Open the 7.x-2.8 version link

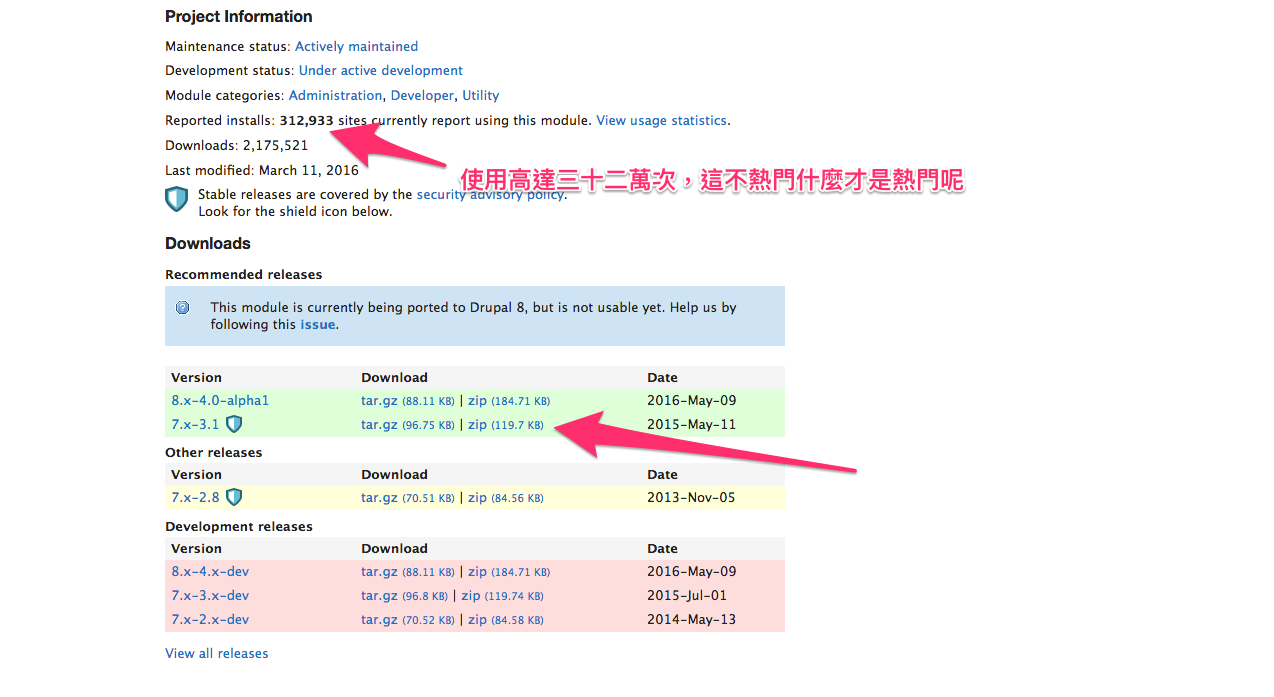tap(195, 497)
